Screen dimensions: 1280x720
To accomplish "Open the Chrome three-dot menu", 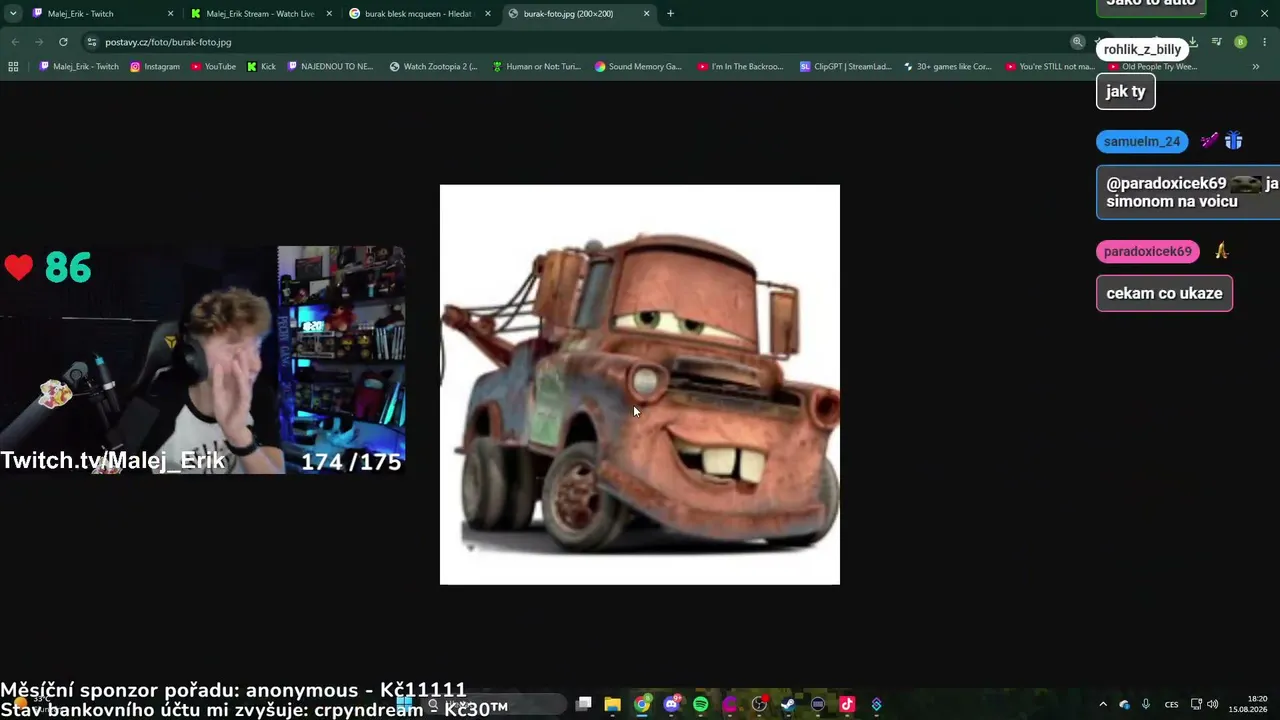I will tap(1265, 42).
